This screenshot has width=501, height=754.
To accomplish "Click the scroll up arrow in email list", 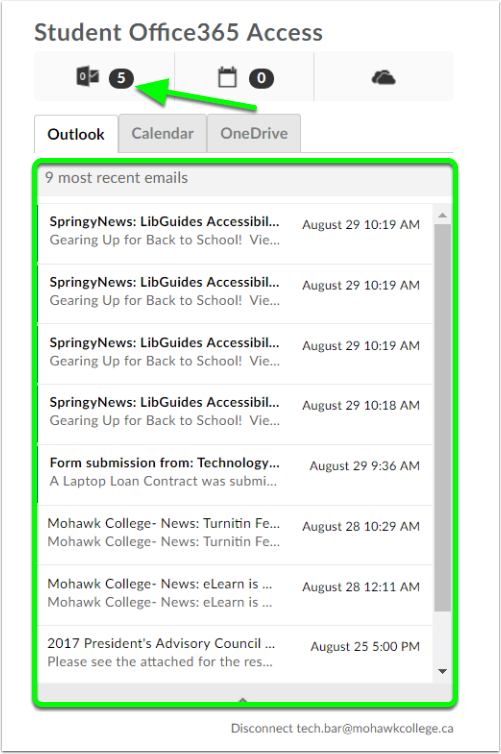I will pyautogui.click(x=442, y=215).
